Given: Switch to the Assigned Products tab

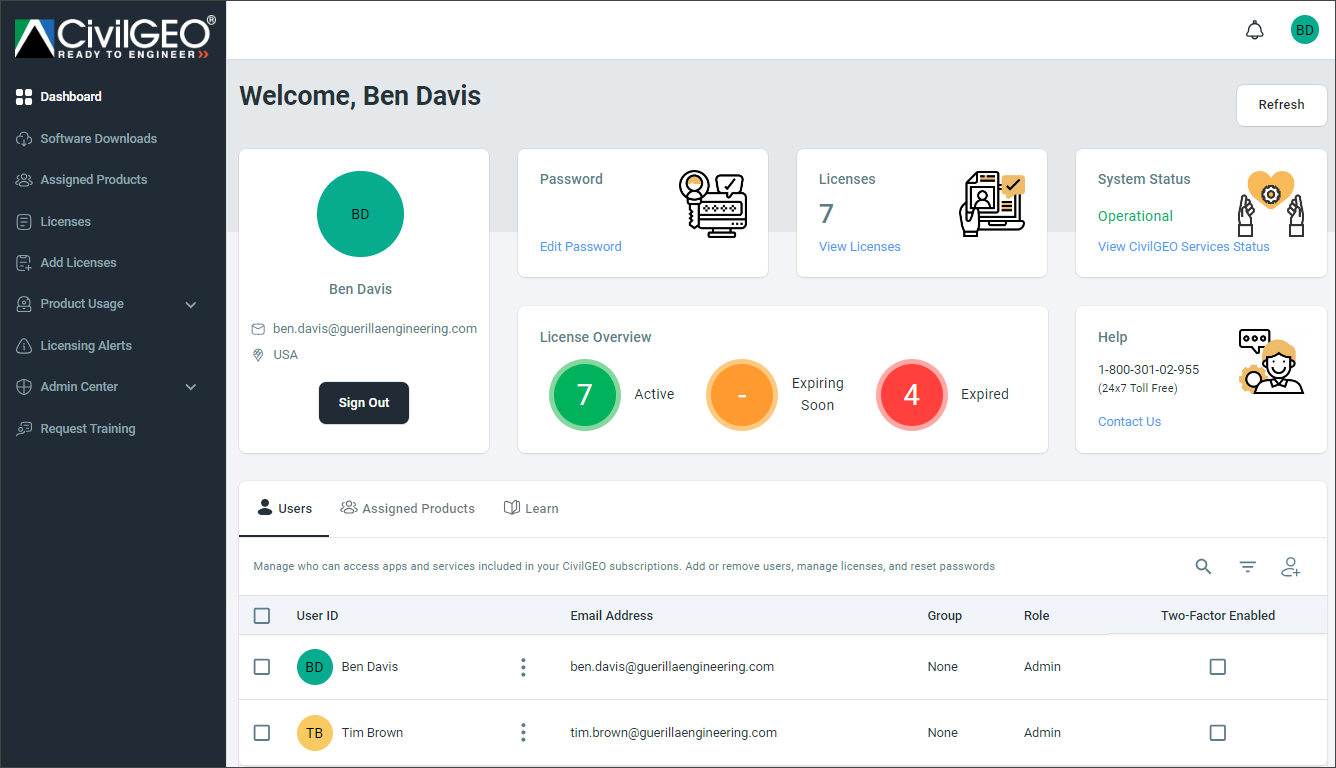Looking at the screenshot, I should (407, 508).
